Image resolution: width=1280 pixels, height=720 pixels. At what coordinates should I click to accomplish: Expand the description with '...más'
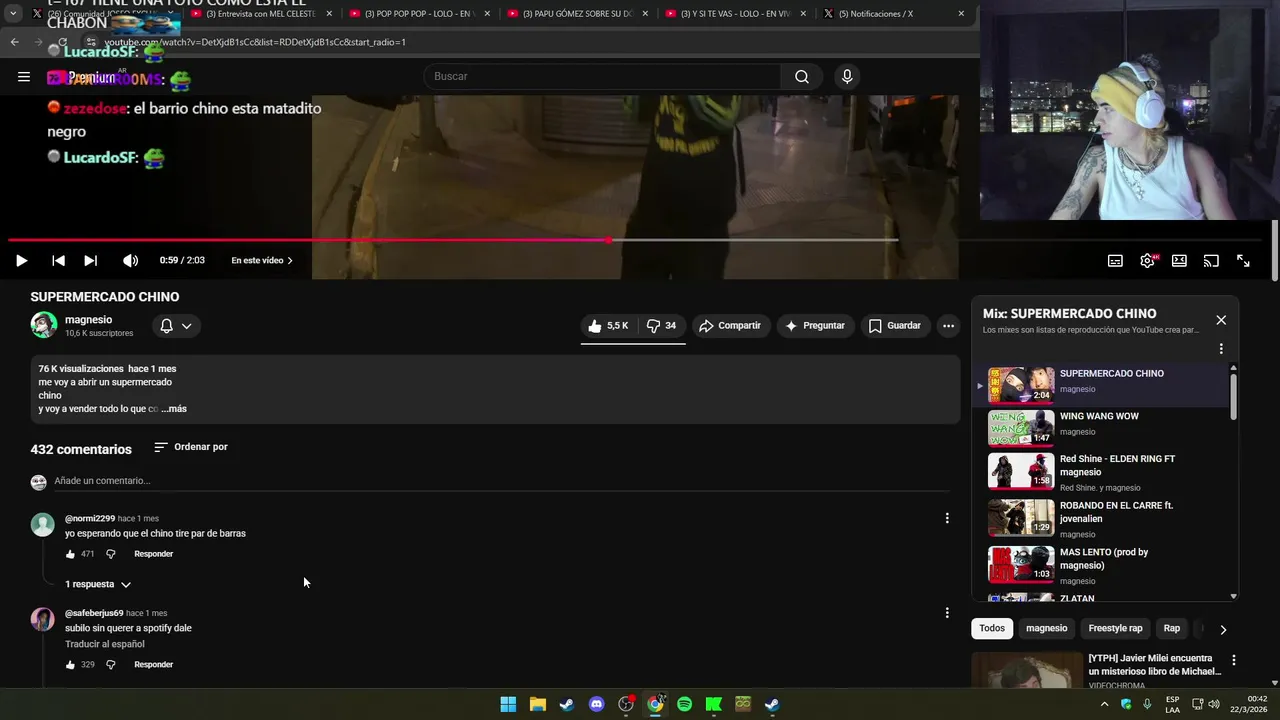coord(174,409)
